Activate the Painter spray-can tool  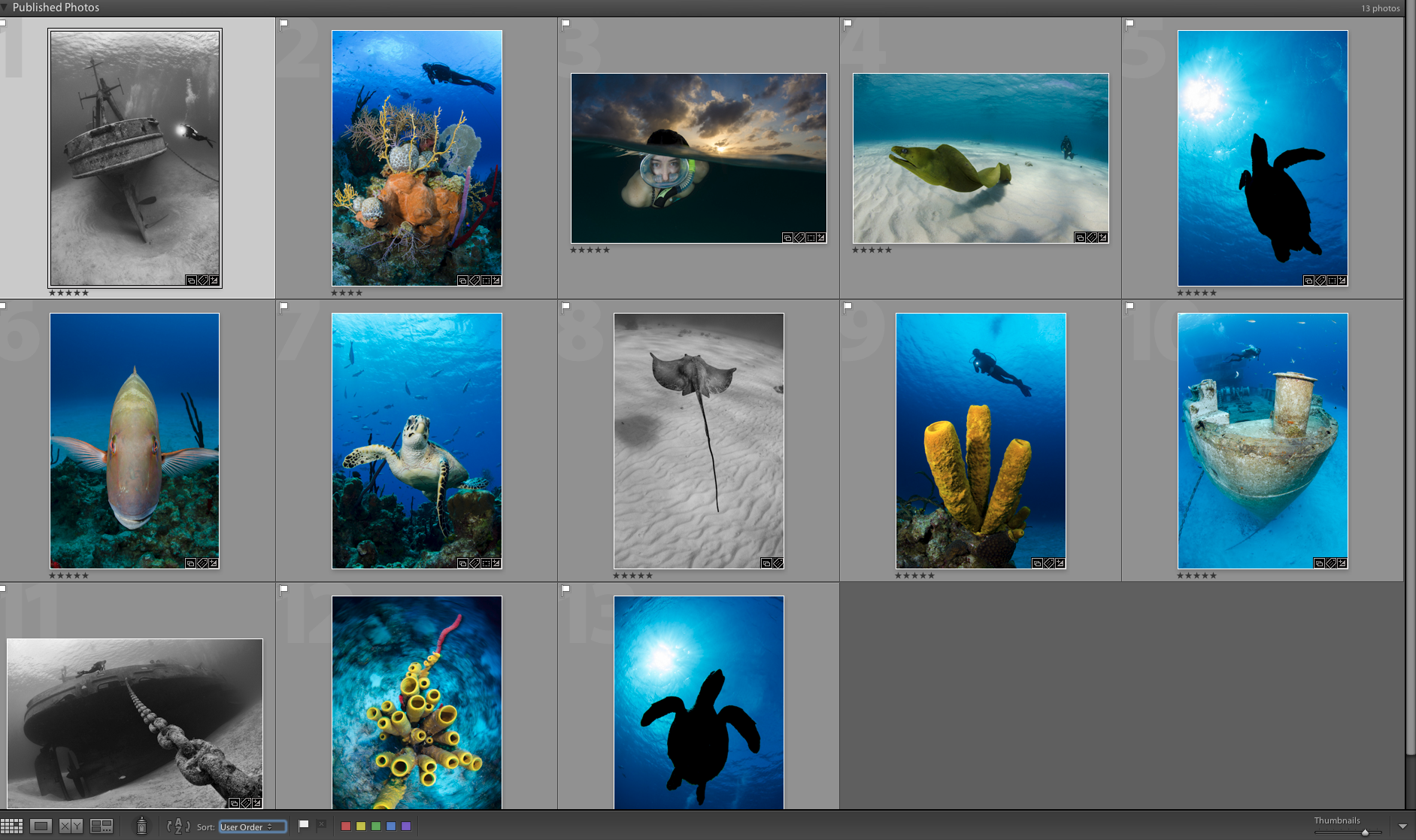142,826
